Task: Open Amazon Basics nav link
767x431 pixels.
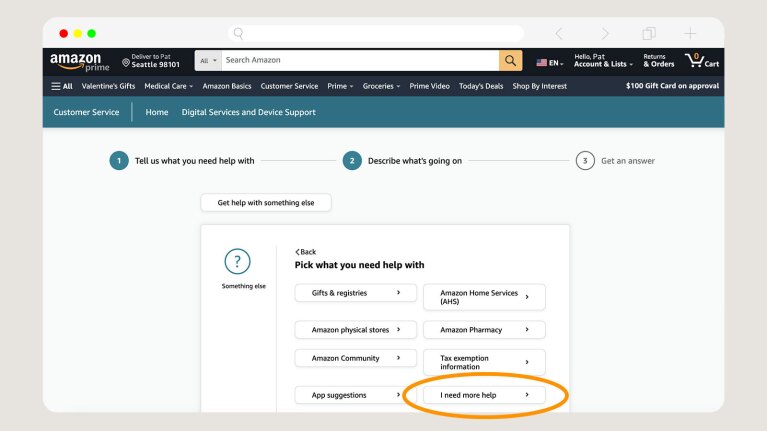Action: 226,86
